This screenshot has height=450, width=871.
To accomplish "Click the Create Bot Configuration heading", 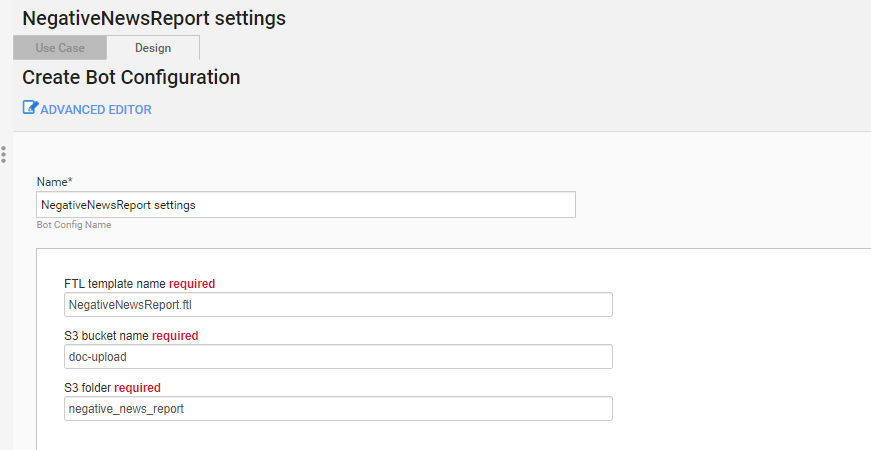I will [x=131, y=77].
